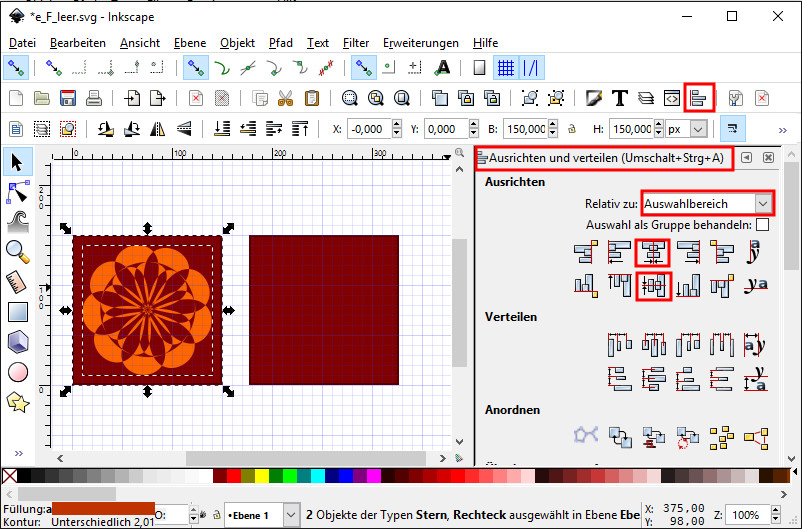The width and height of the screenshot is (802, 529).
Task: Expand toolbox overflow chevron at bottom
Action: click(18, 453)
